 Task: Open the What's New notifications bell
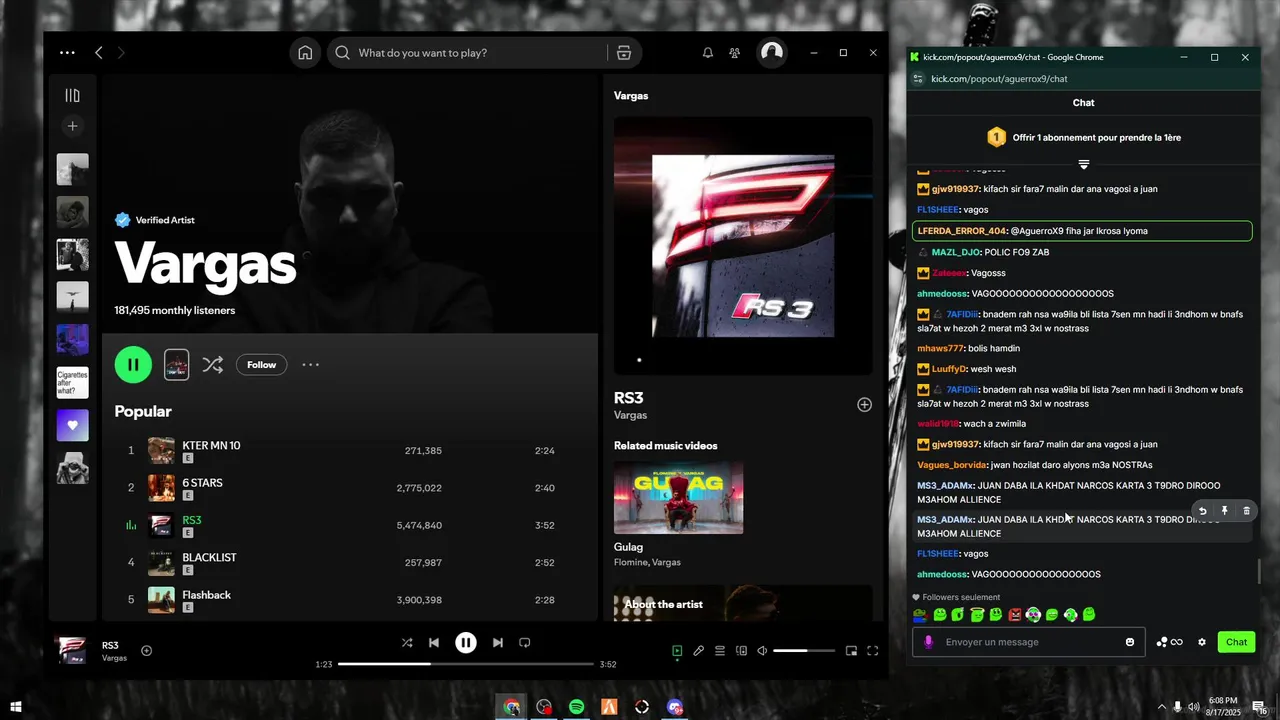pyautogui.click(x=708, y=53)
